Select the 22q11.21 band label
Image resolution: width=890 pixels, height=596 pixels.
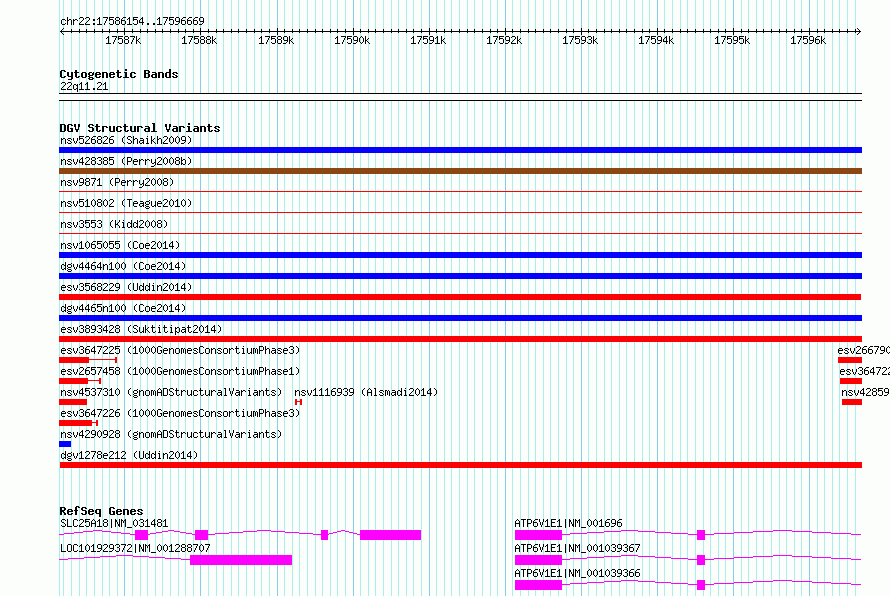(84, 86)
